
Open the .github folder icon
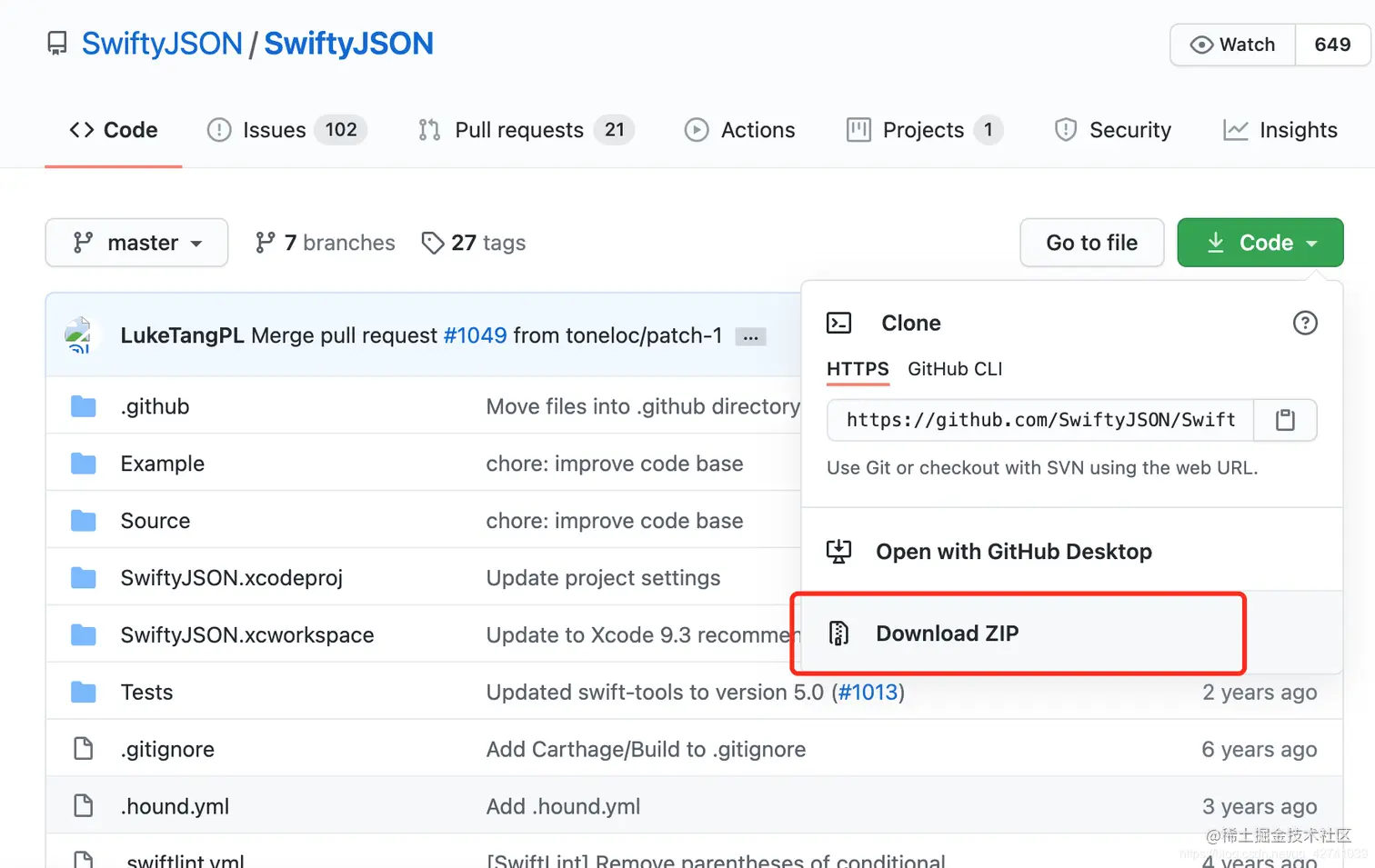click(84, 406)
